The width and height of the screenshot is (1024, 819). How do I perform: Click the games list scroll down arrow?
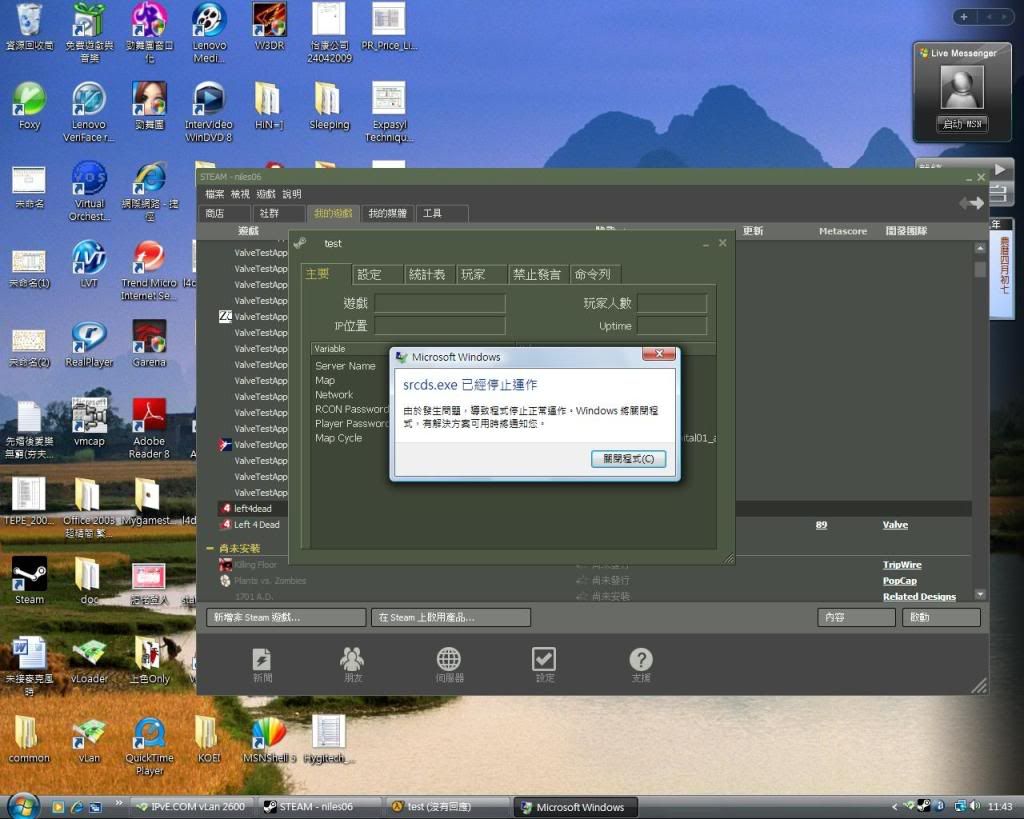tap(979, 594)
